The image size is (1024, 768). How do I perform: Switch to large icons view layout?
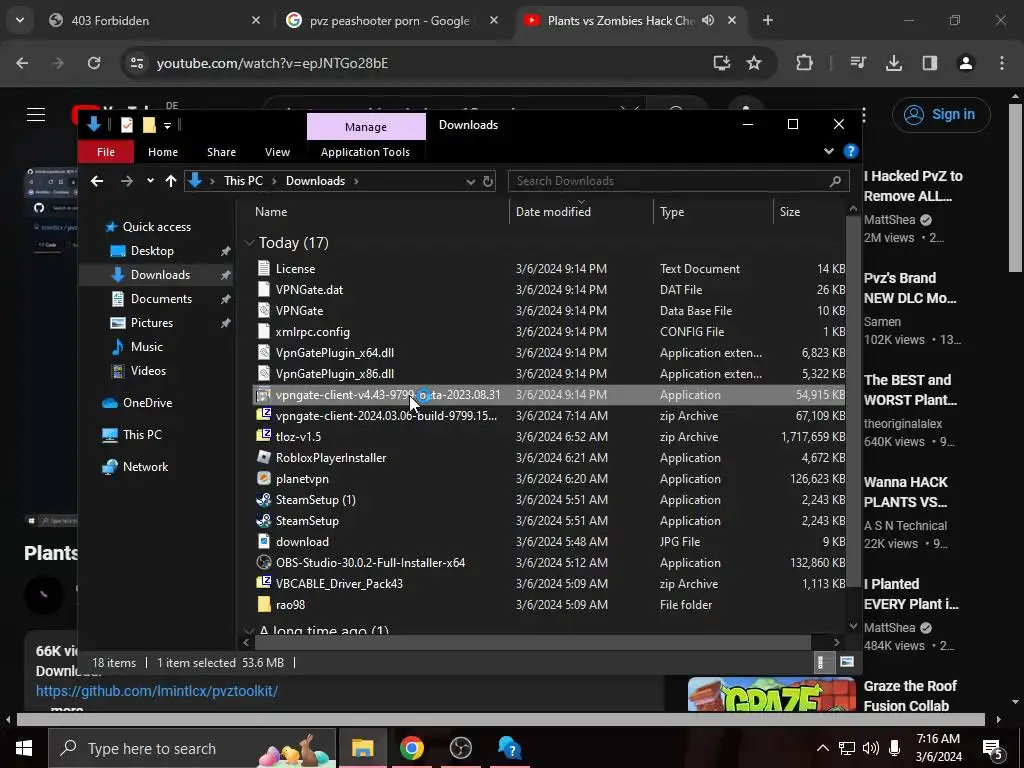tap(846, 662)
